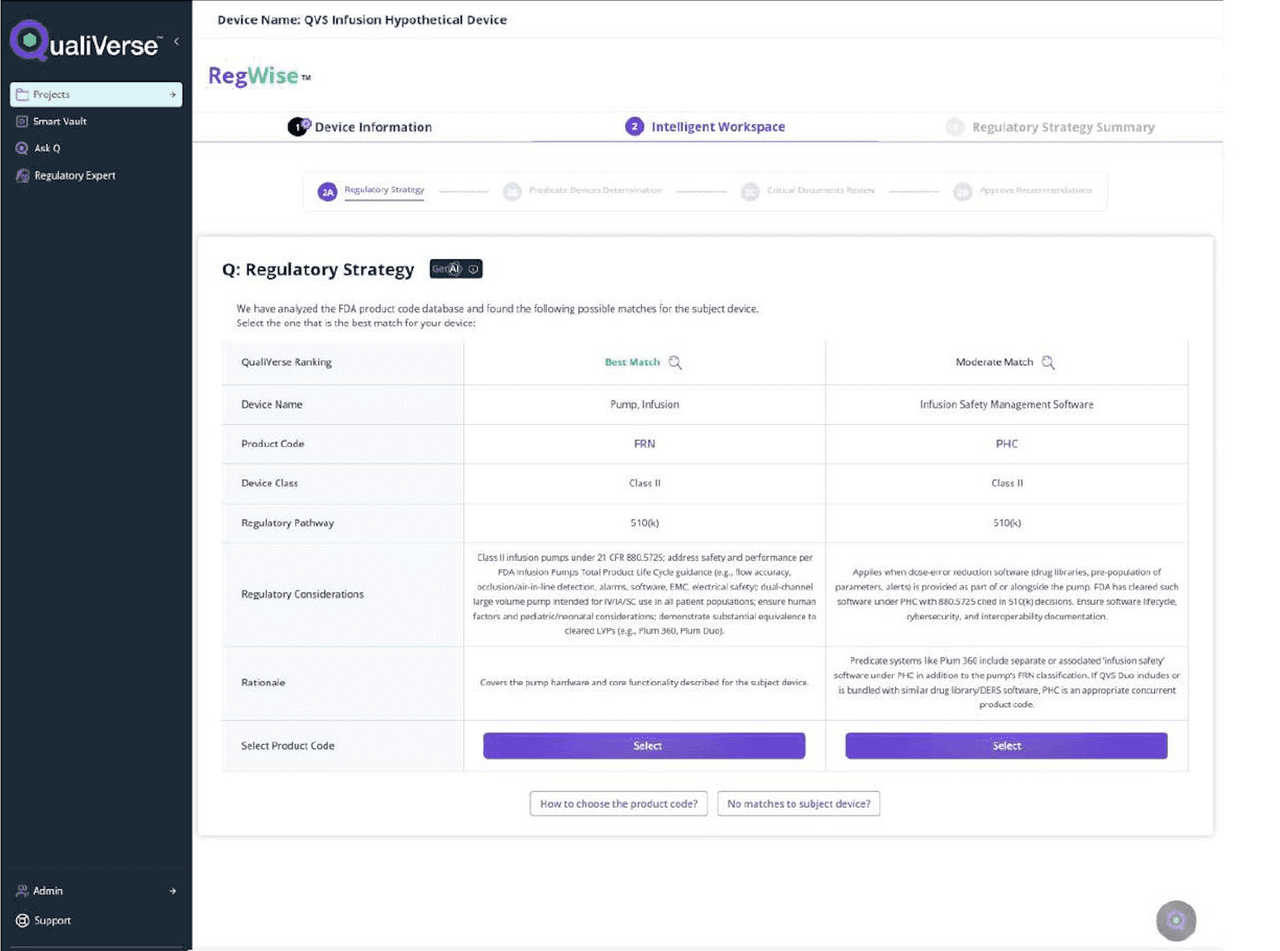Click the Admin user icon

pyautogui.click(x=22, y=890)
